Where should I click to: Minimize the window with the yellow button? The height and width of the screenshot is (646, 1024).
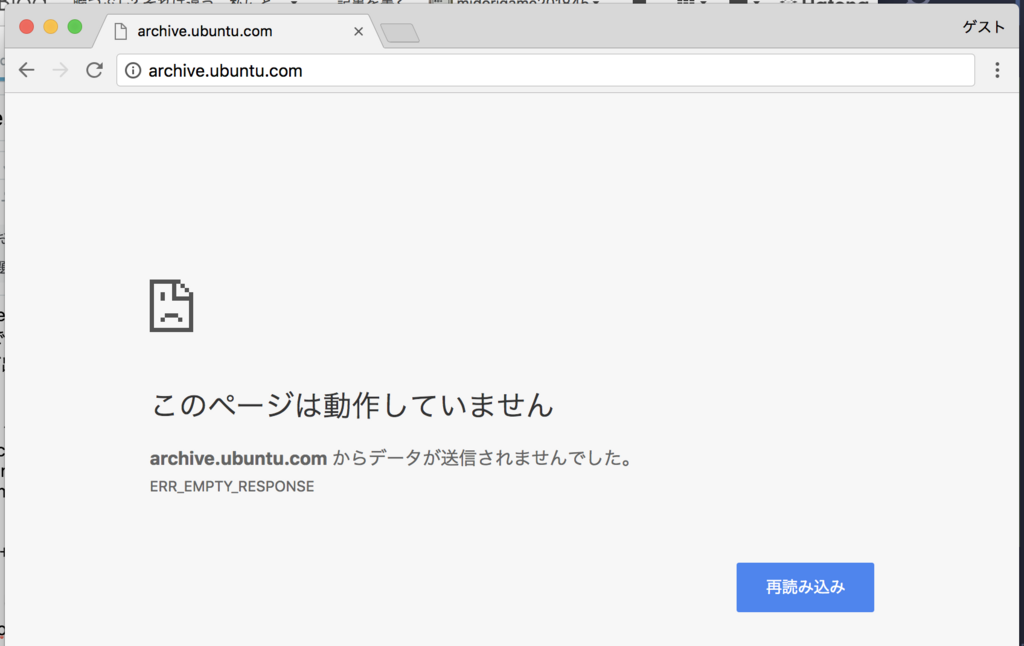pyautogui.click(x=51, y=27)
